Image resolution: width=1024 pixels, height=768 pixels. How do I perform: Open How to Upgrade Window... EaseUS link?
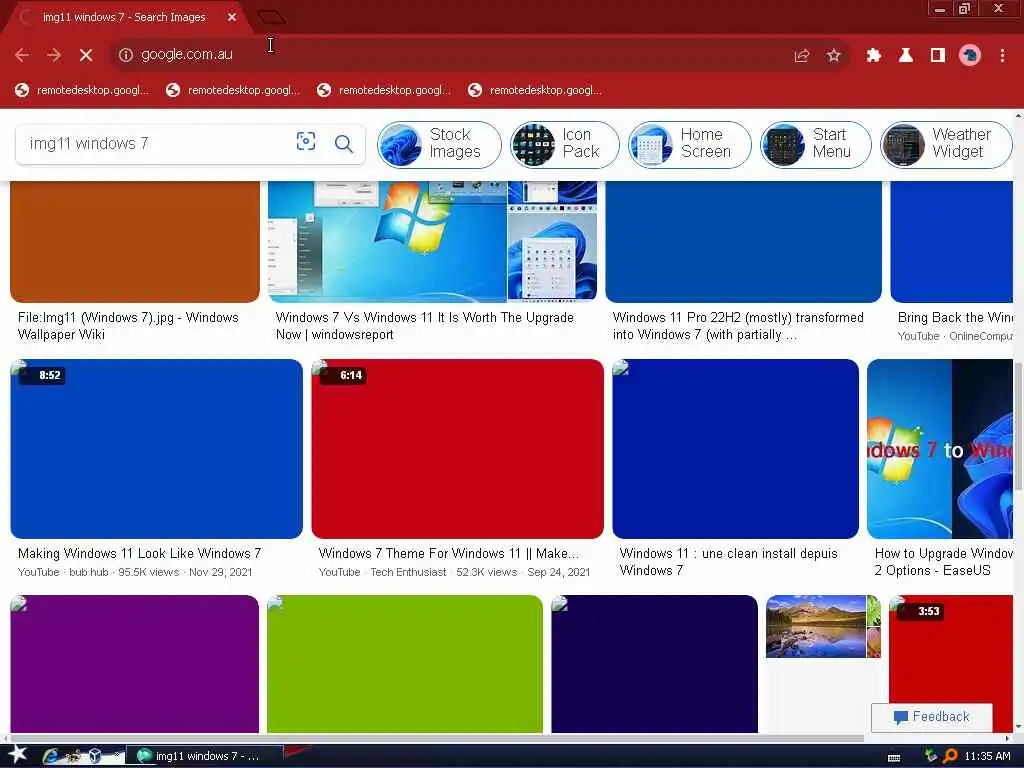pyautogui.click(x=943, y=562)
